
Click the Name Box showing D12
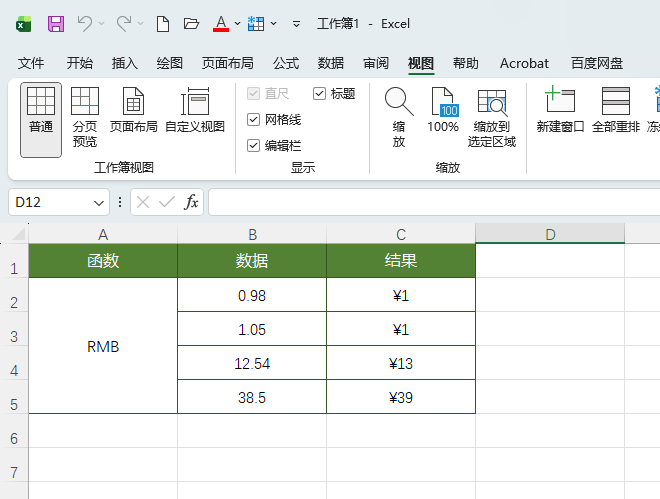coord(51,202)
